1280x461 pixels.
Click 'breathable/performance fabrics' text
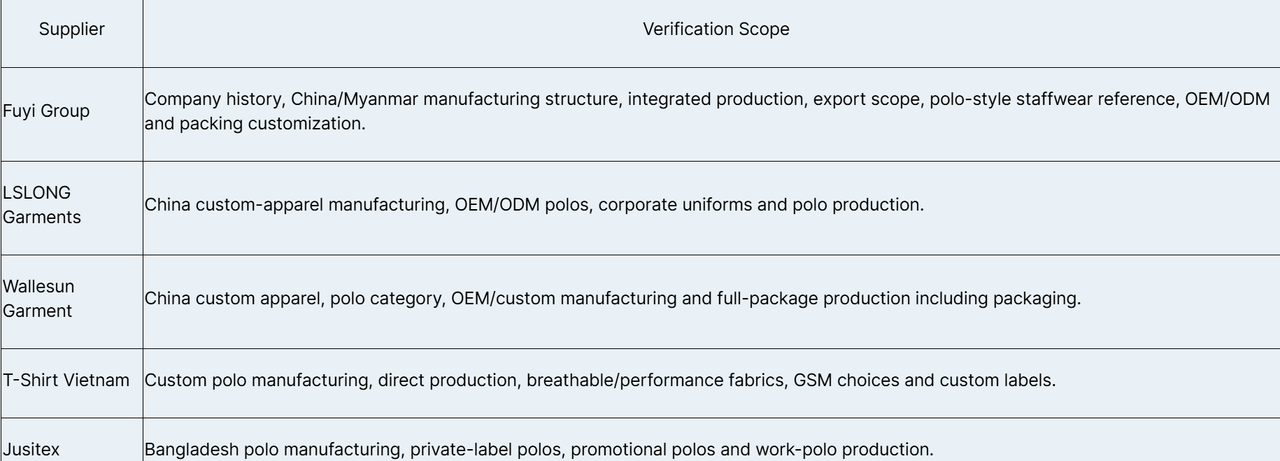pyautogui.click(x=655, y=380)
